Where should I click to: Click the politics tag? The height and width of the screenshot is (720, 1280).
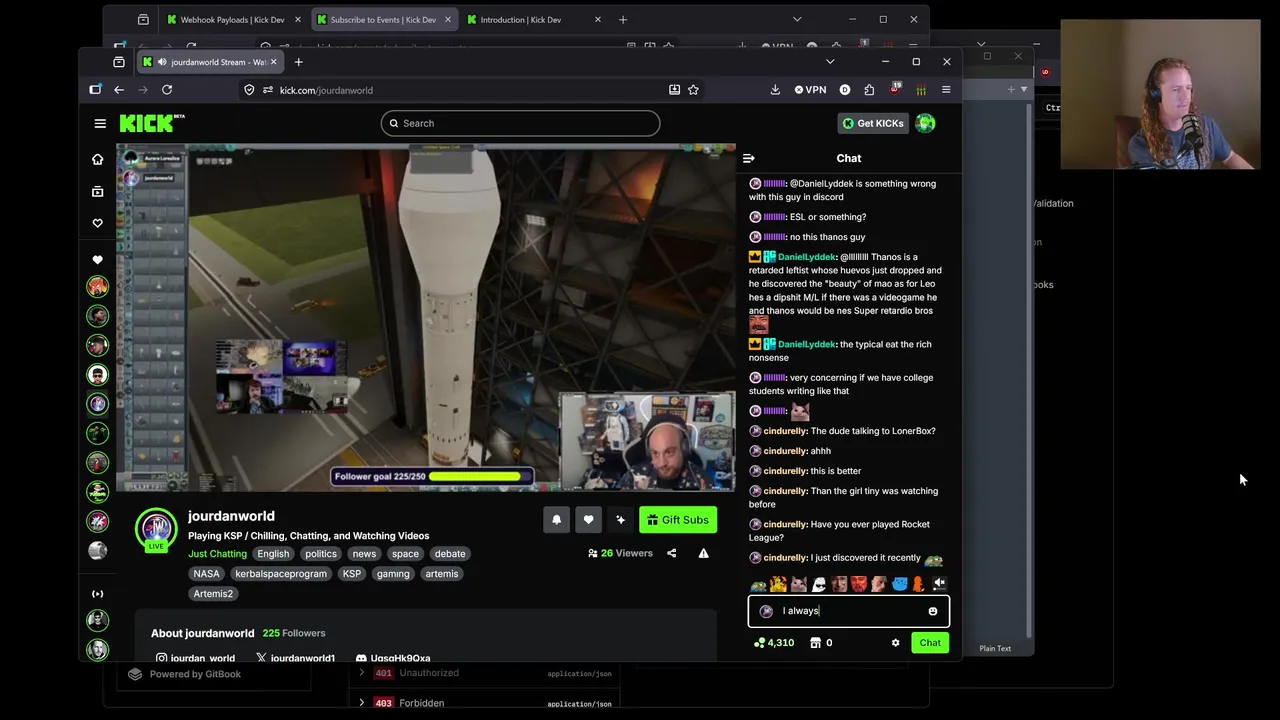tap(321, 554)
